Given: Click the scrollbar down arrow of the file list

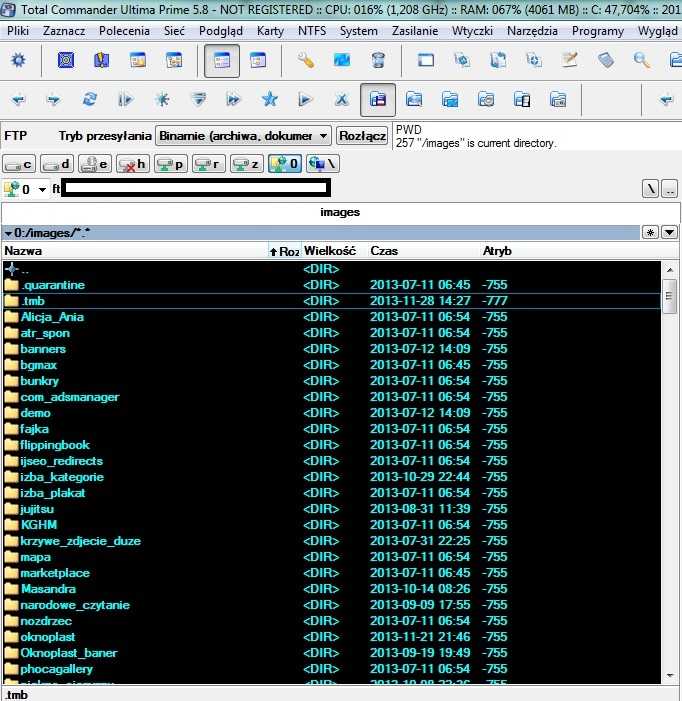Looking at the screenshot, I should (x=669, y=676).
